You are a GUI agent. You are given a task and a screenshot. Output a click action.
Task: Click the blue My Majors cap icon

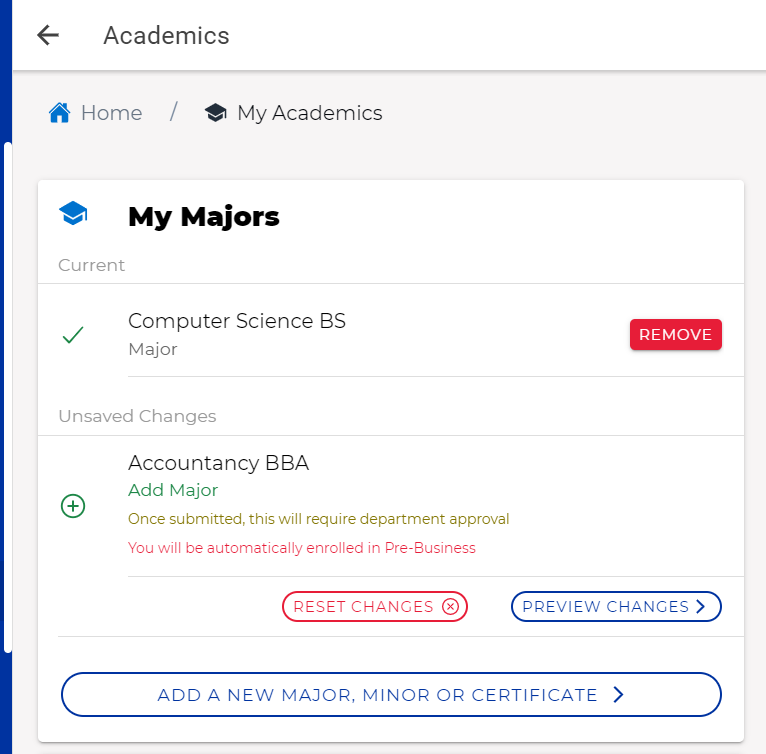click(73, 213)
